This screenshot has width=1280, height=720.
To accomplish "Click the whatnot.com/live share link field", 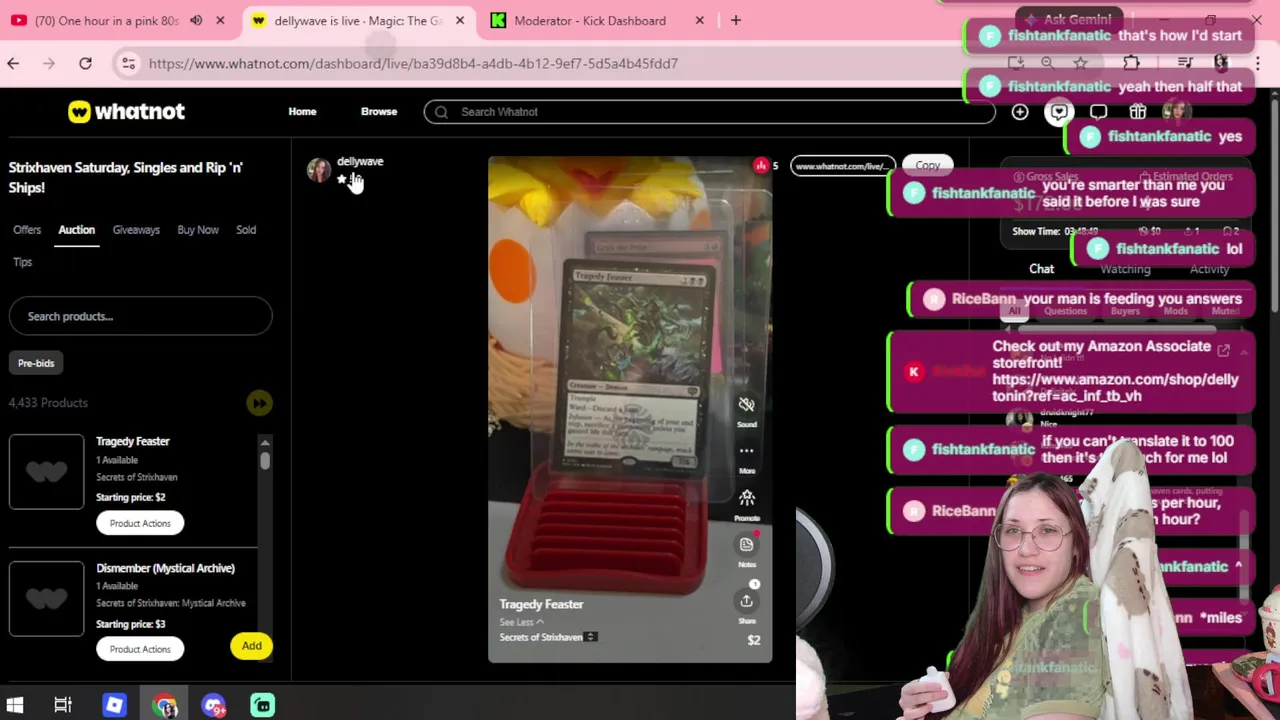I will point(841,166).
